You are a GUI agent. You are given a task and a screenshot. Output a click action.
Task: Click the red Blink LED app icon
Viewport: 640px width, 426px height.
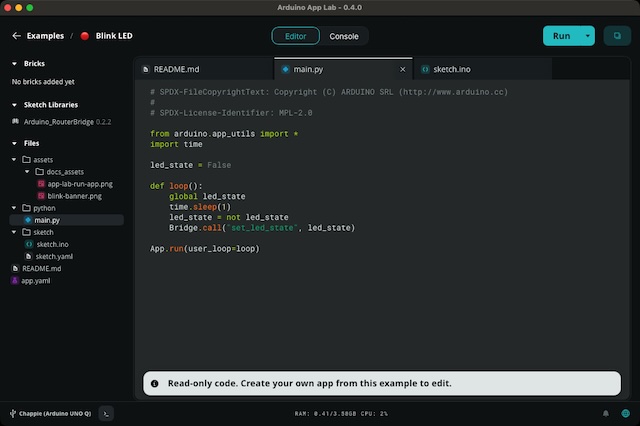coord(85,36)
